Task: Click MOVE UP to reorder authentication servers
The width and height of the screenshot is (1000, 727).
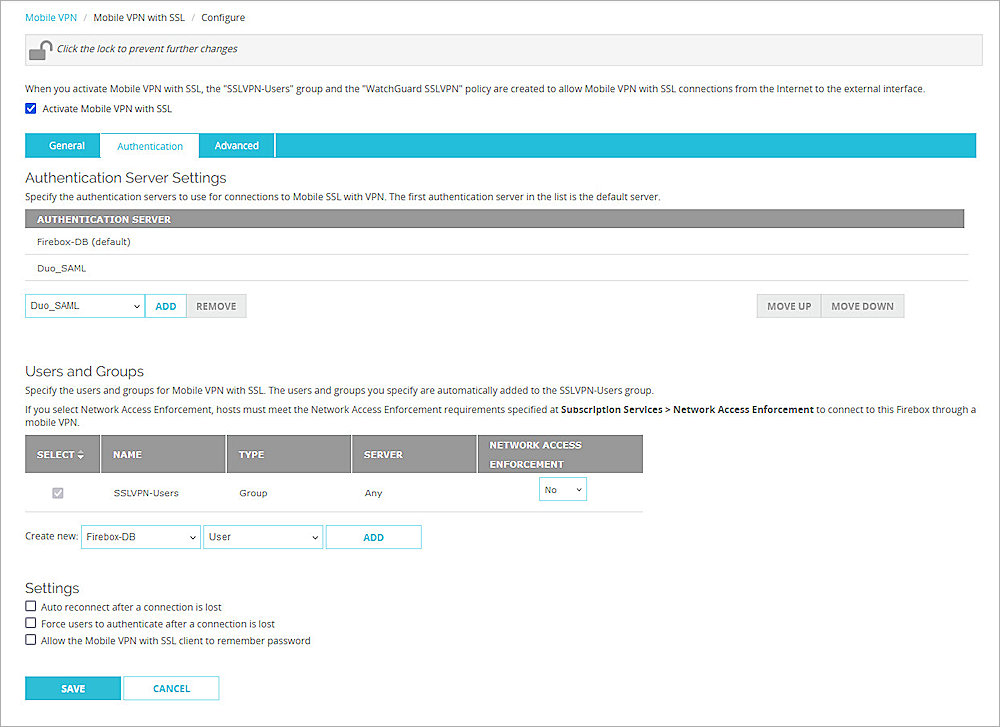Action: [788, 305]
